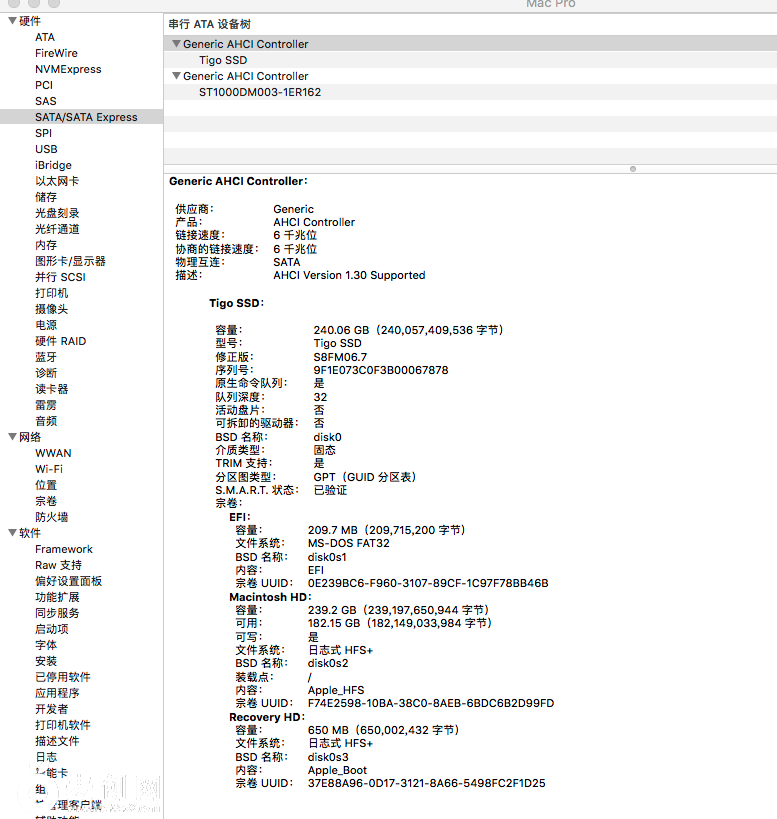Open 蓝牙 hardware information
The width and height of the screenshot is (777, 819).
[x=46, y=357]
